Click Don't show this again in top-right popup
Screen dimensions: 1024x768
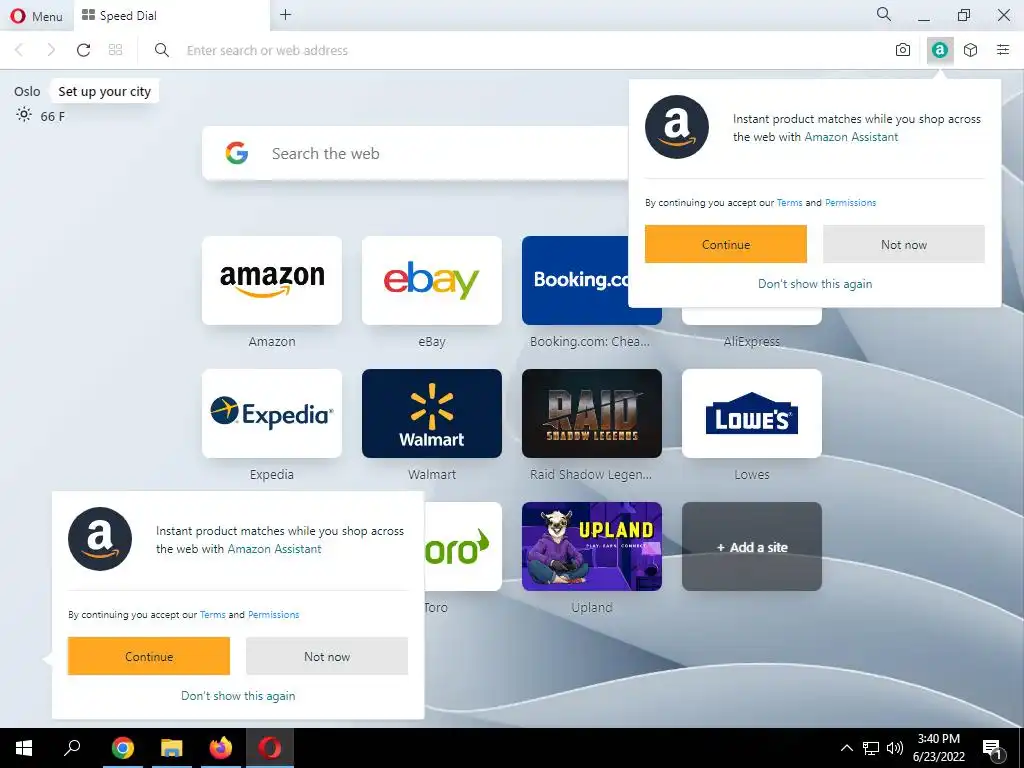tap(815, 284)
